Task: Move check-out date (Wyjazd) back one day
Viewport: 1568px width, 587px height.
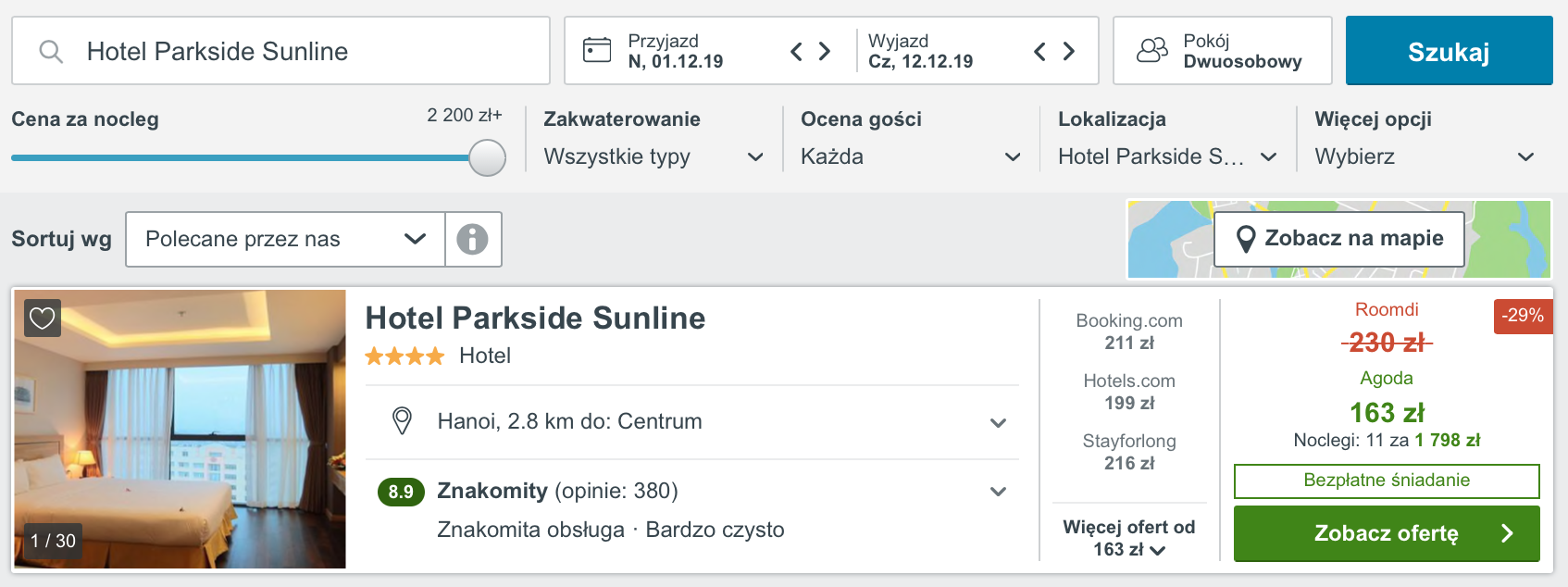Action: click(x=1039, y=51)
